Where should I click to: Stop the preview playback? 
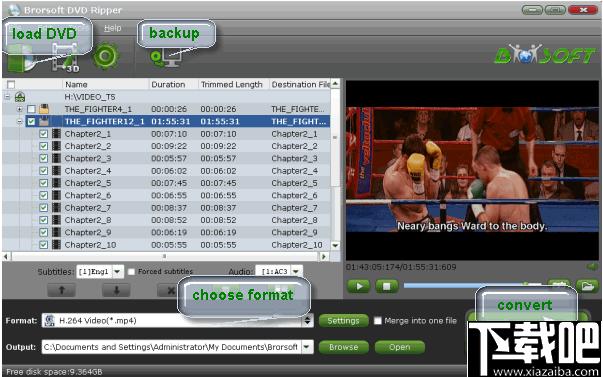[x=388, y=286]
